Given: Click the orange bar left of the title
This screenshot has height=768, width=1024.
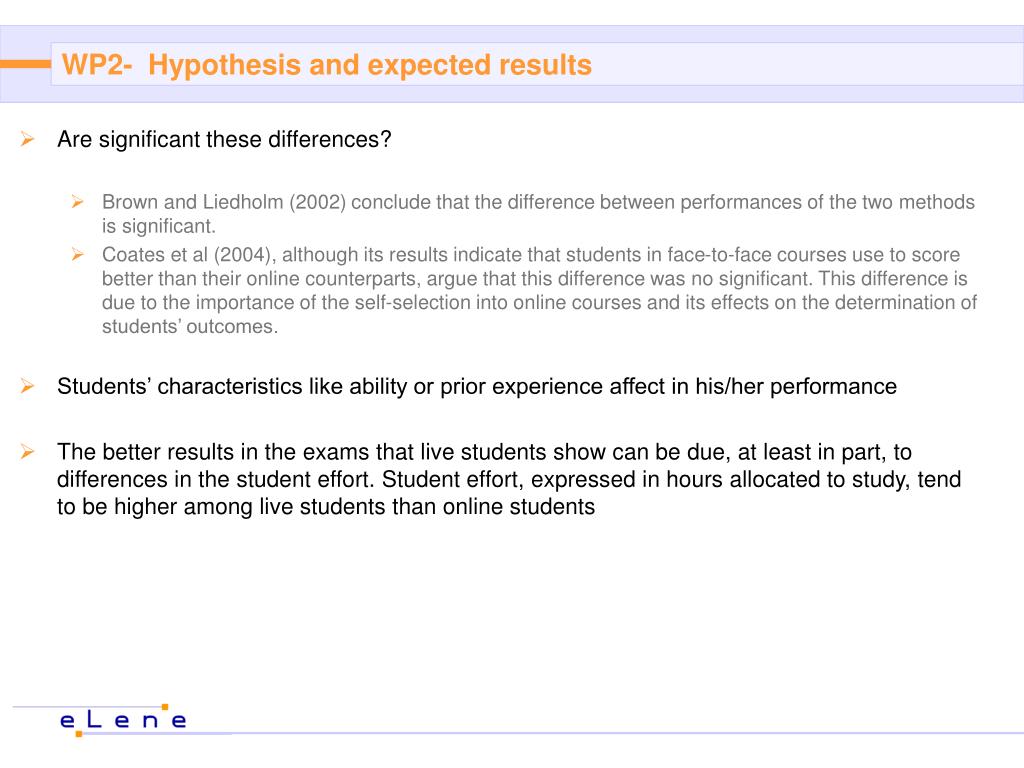Looking at the screenshot, I should (25, 64).
